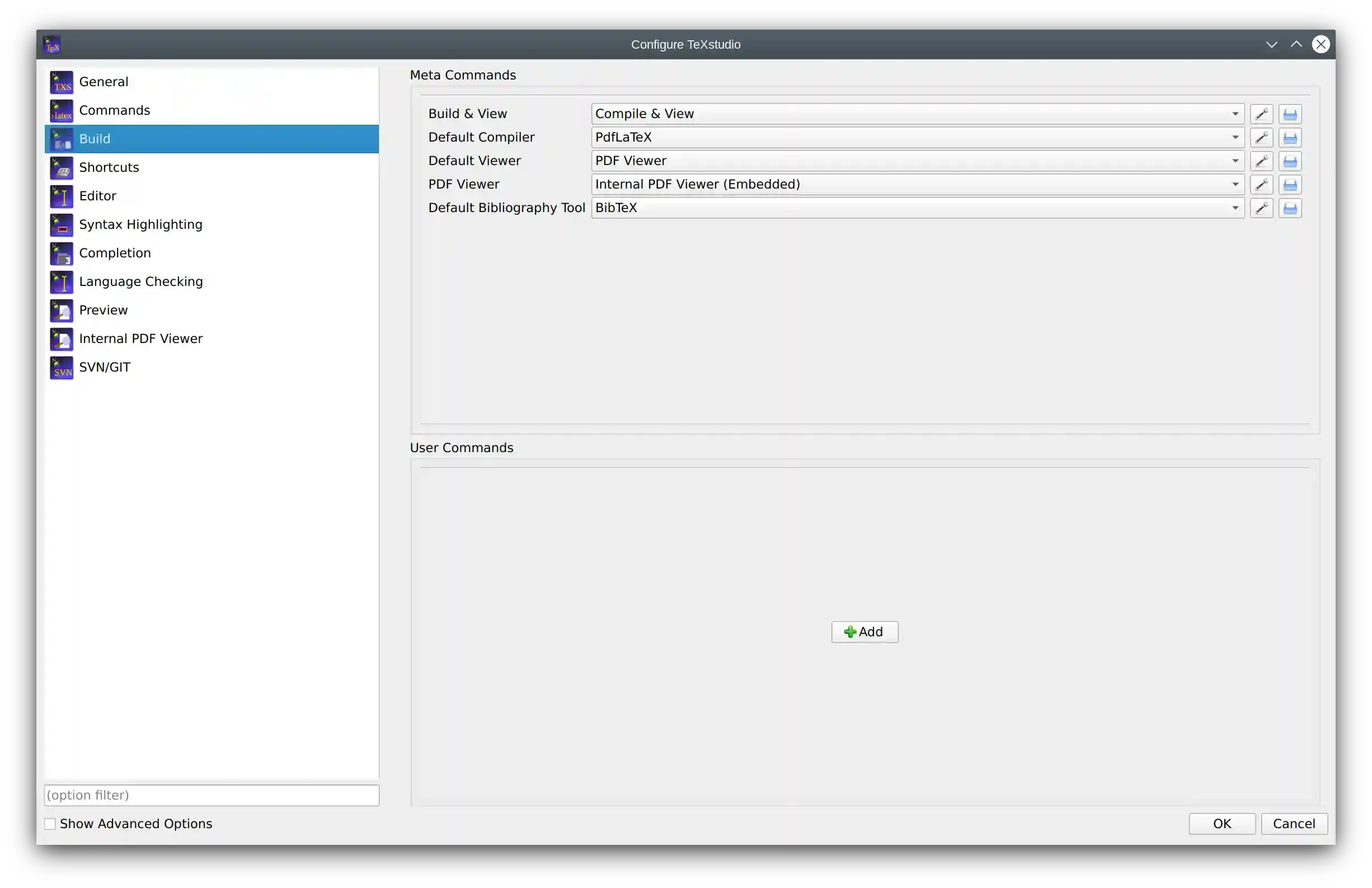Image resolution: width=1372 pixels, height=888 pixels.
Task: Expand the Default Bibliography Tool dropdown
Action: [x=1235, y=208]
